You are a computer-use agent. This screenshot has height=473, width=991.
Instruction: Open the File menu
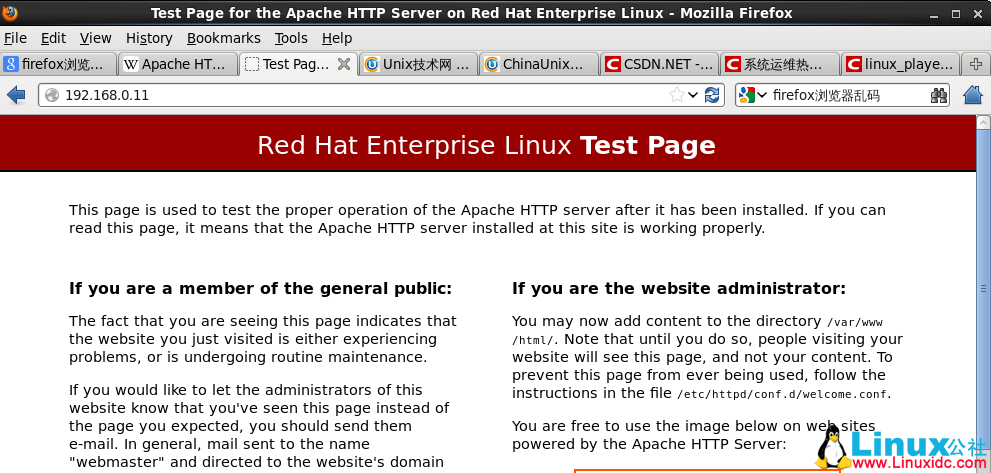click(15, 39)
